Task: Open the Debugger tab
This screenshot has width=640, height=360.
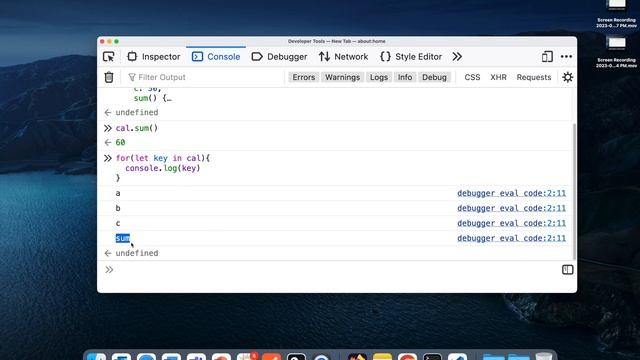Action: 279,57
